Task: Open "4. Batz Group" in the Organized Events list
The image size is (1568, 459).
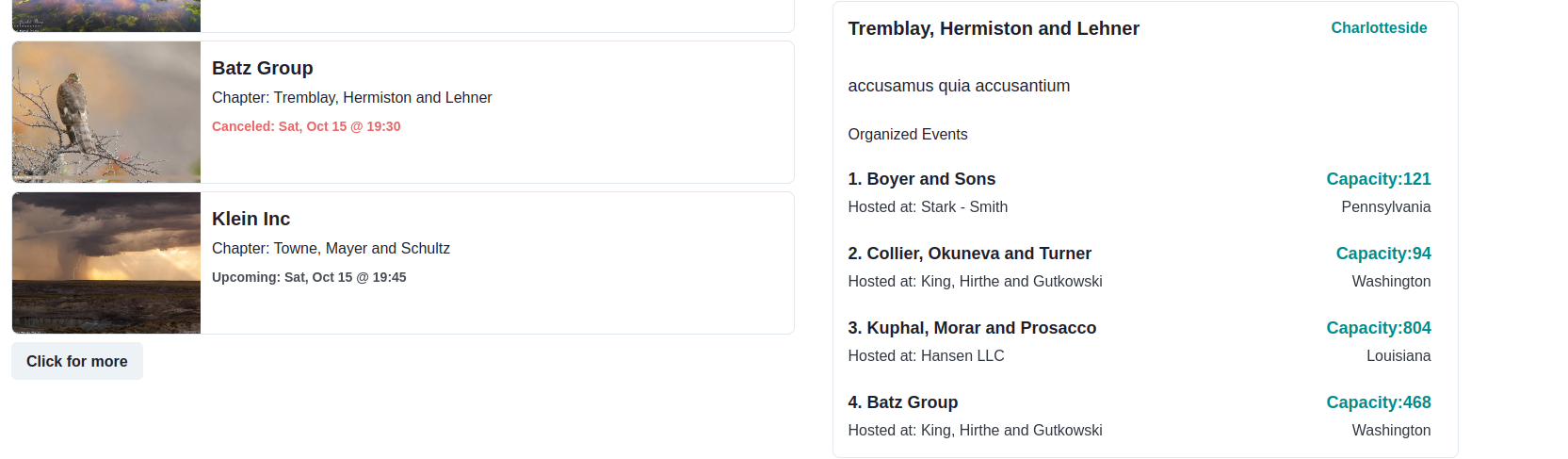Action: click(902, 402)
